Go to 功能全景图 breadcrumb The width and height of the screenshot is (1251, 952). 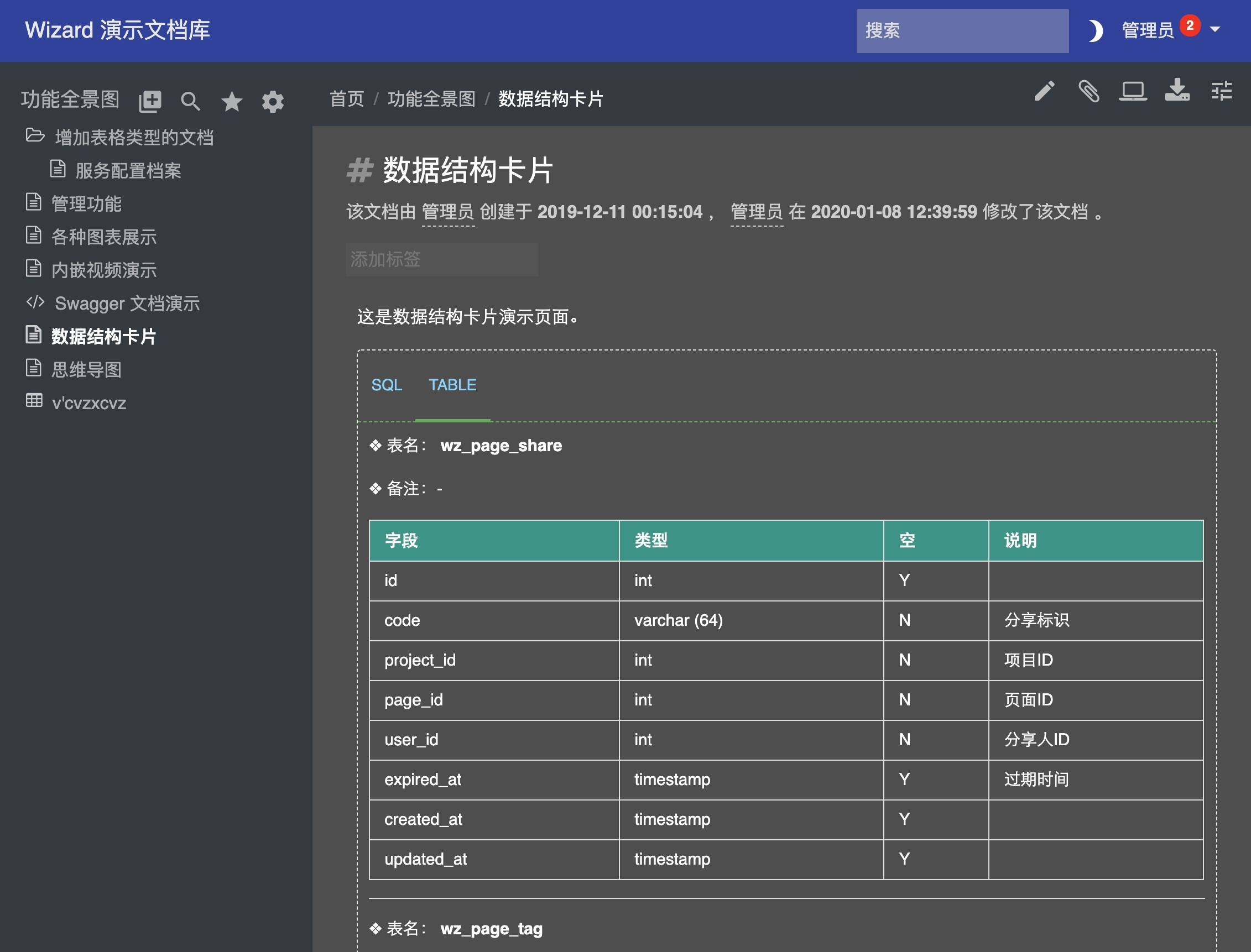[431, 99]
